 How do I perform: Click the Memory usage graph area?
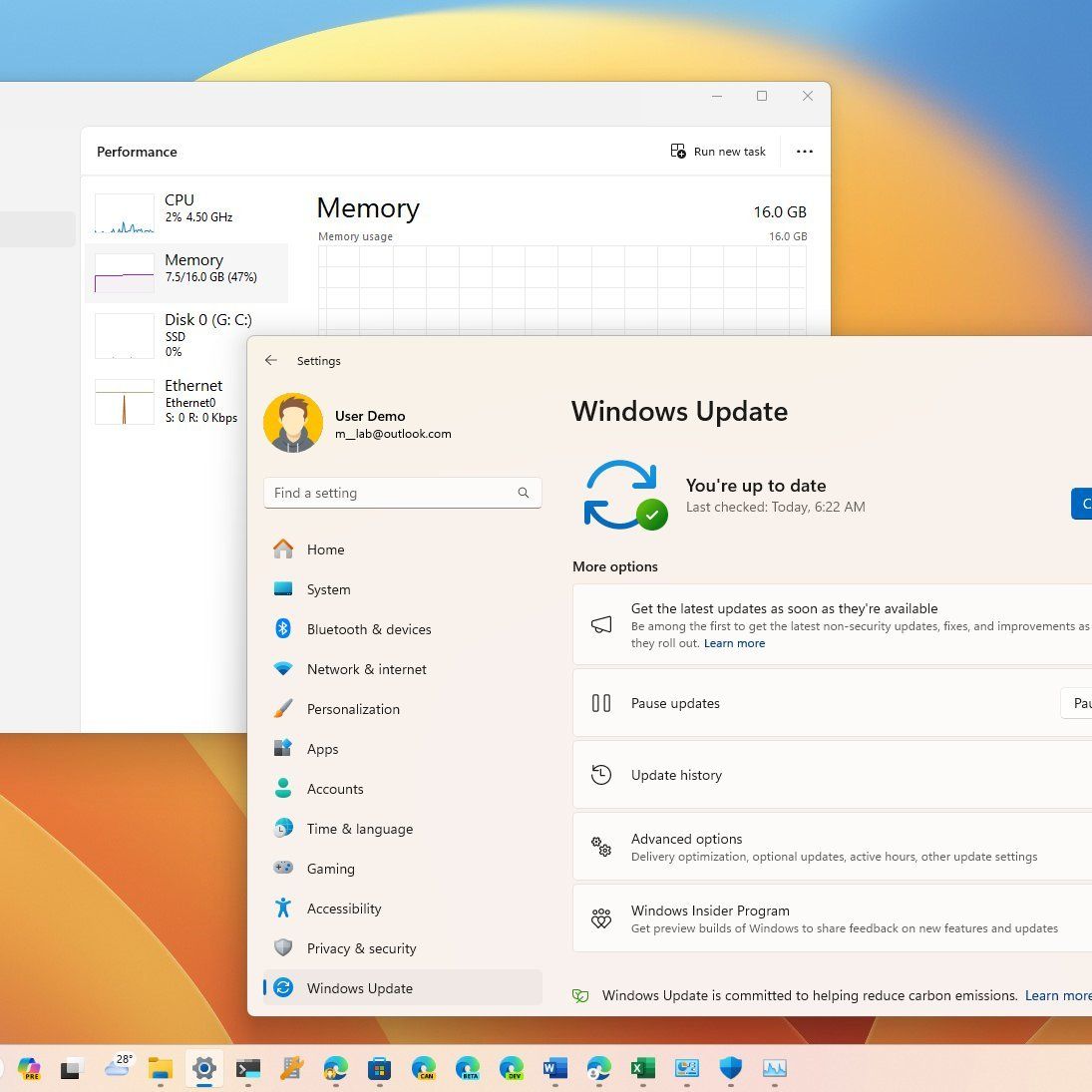click(562, 290)
